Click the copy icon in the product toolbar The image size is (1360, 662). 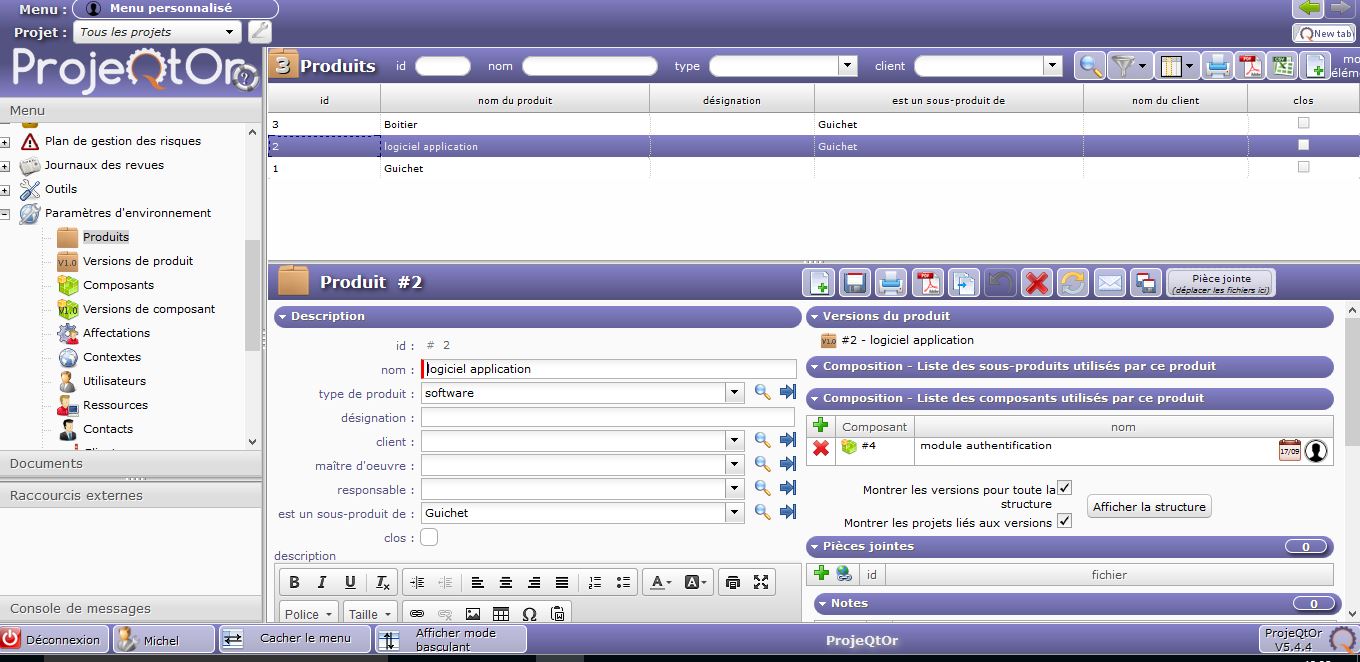pos(964,283)
